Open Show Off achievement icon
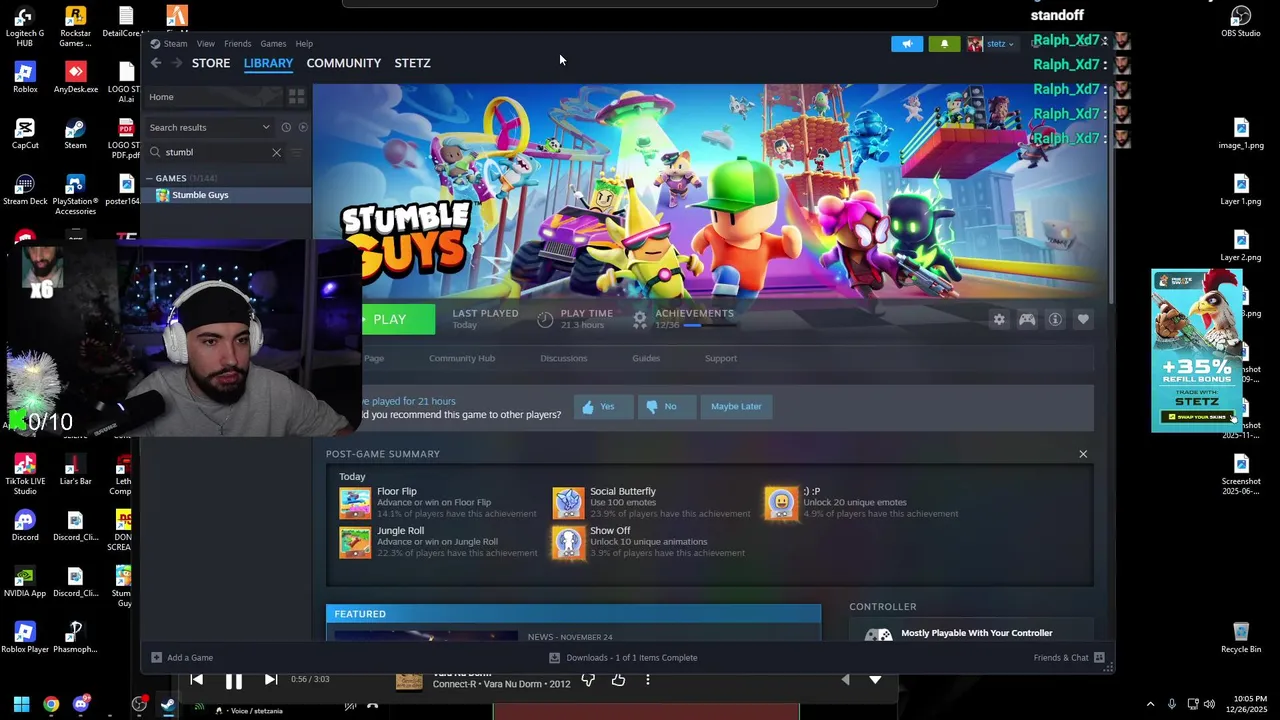Screen dimensions: 1280x720 [568, 542]
